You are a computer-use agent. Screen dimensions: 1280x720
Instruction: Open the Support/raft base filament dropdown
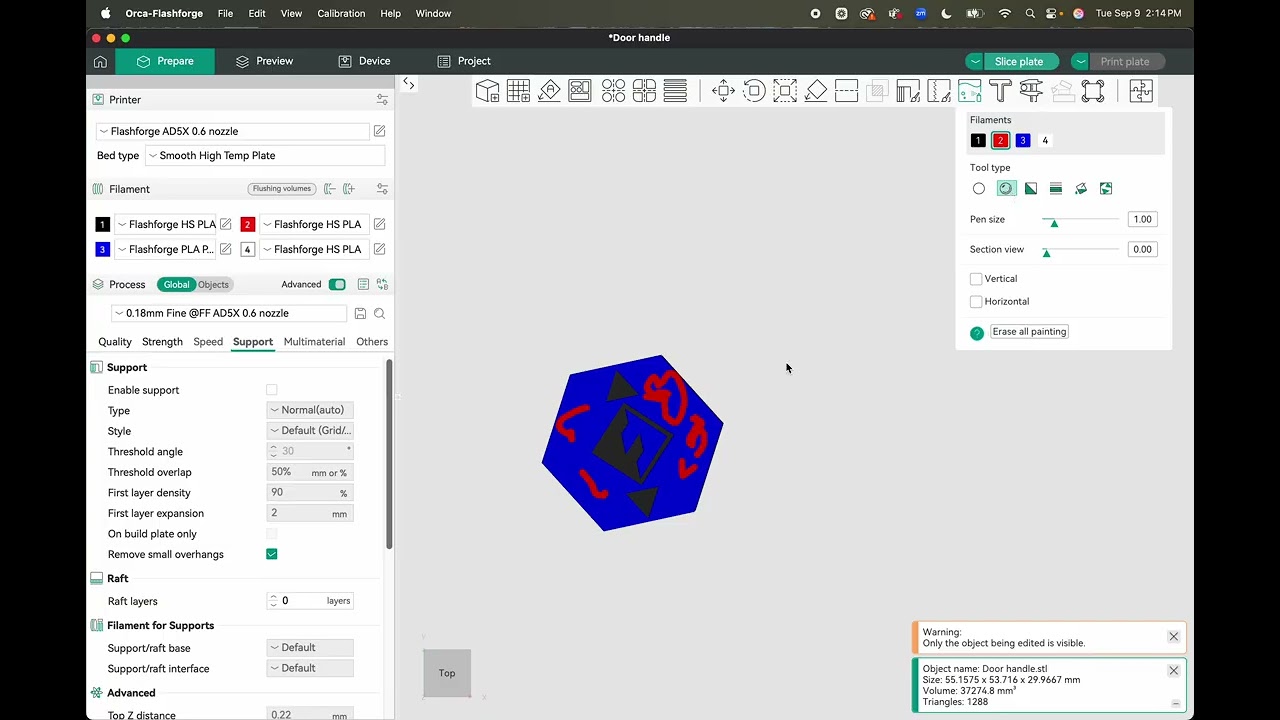(x=310, y=648)
